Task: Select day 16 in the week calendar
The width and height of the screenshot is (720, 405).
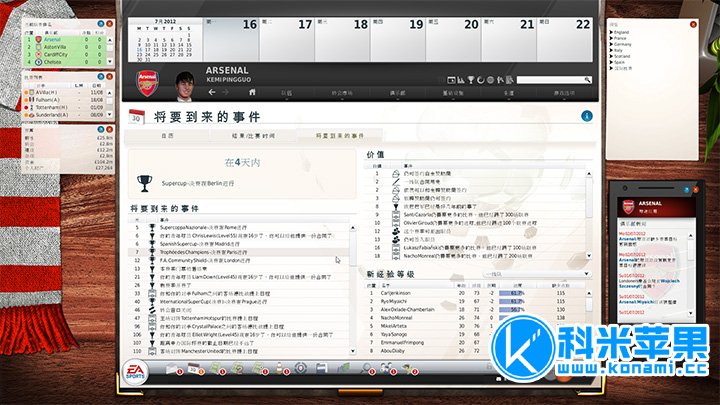Action: click(231, 39)
